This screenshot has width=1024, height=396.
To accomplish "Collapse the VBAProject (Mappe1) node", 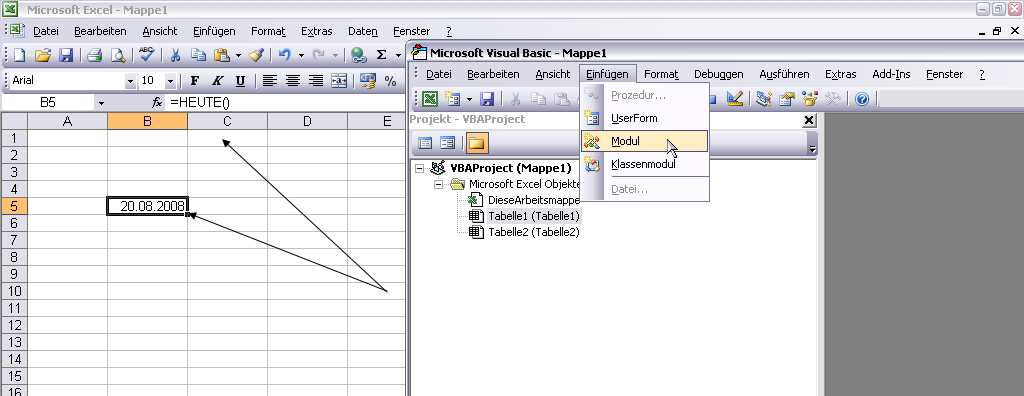I will pyautogui.click(x=419, y=168).
